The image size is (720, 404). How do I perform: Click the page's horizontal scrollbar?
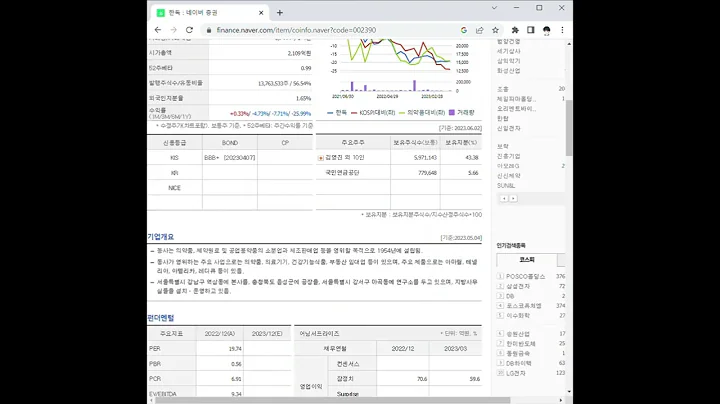pos(332,400)
